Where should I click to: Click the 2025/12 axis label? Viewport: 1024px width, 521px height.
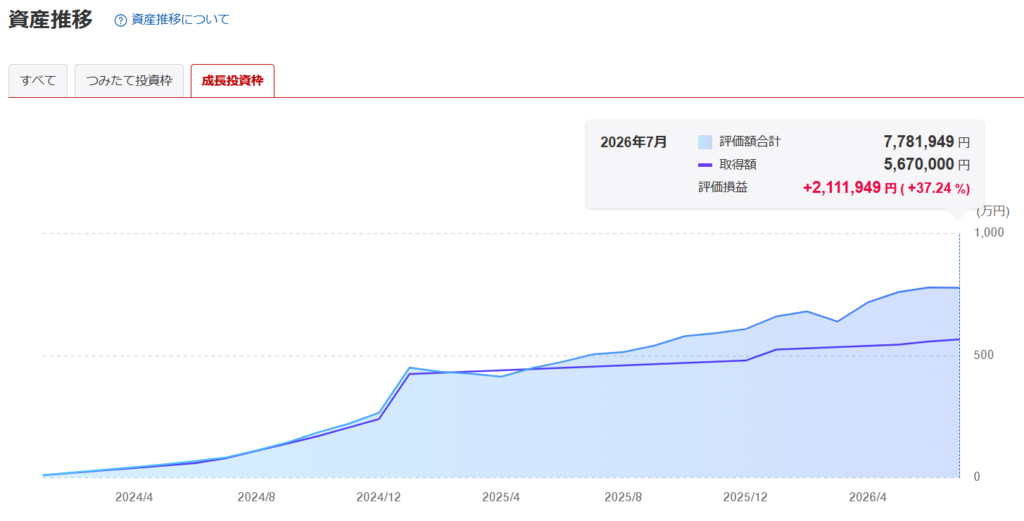click(x=745, y=497)
